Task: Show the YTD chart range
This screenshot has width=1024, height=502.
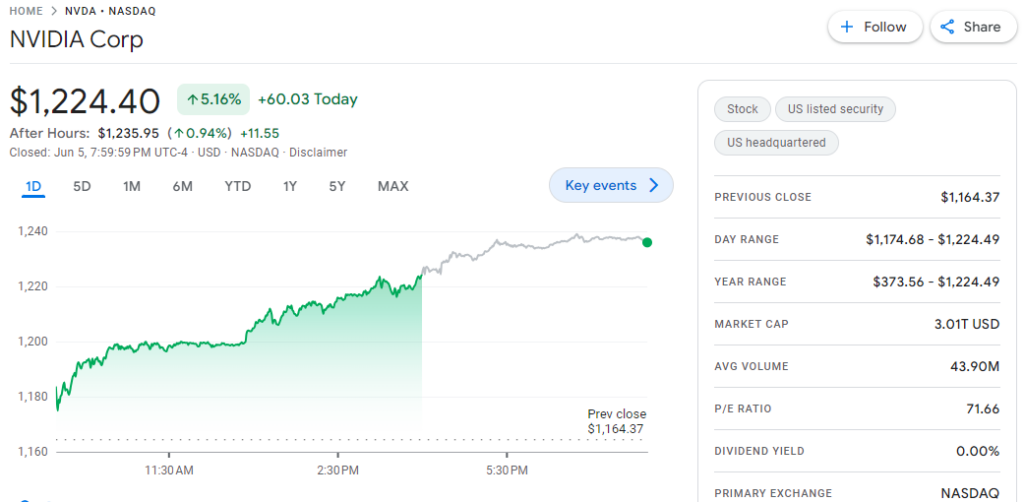Action: click(x=238, y=186)
